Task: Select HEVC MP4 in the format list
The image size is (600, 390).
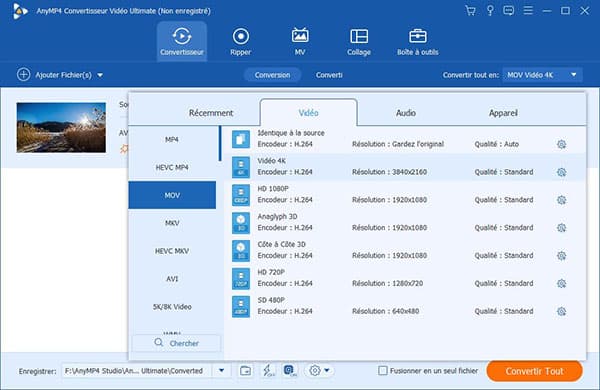Action: (x=172, y=167)
